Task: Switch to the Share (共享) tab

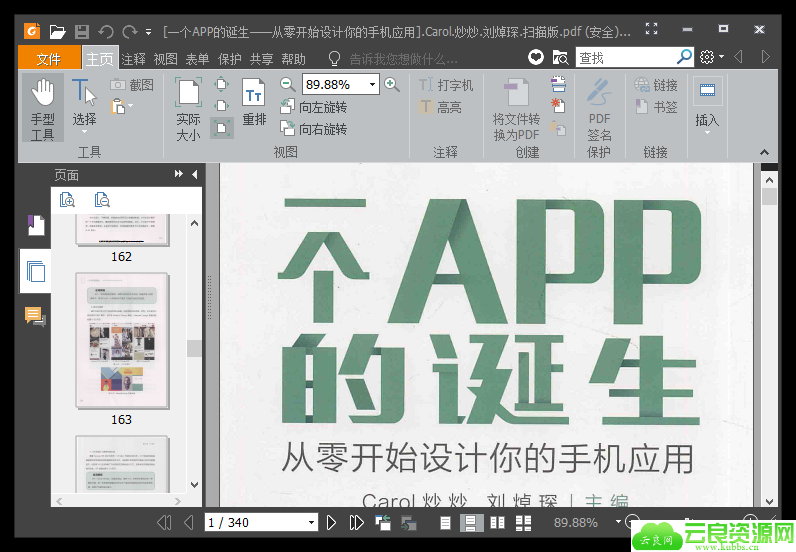Action: 261,59
